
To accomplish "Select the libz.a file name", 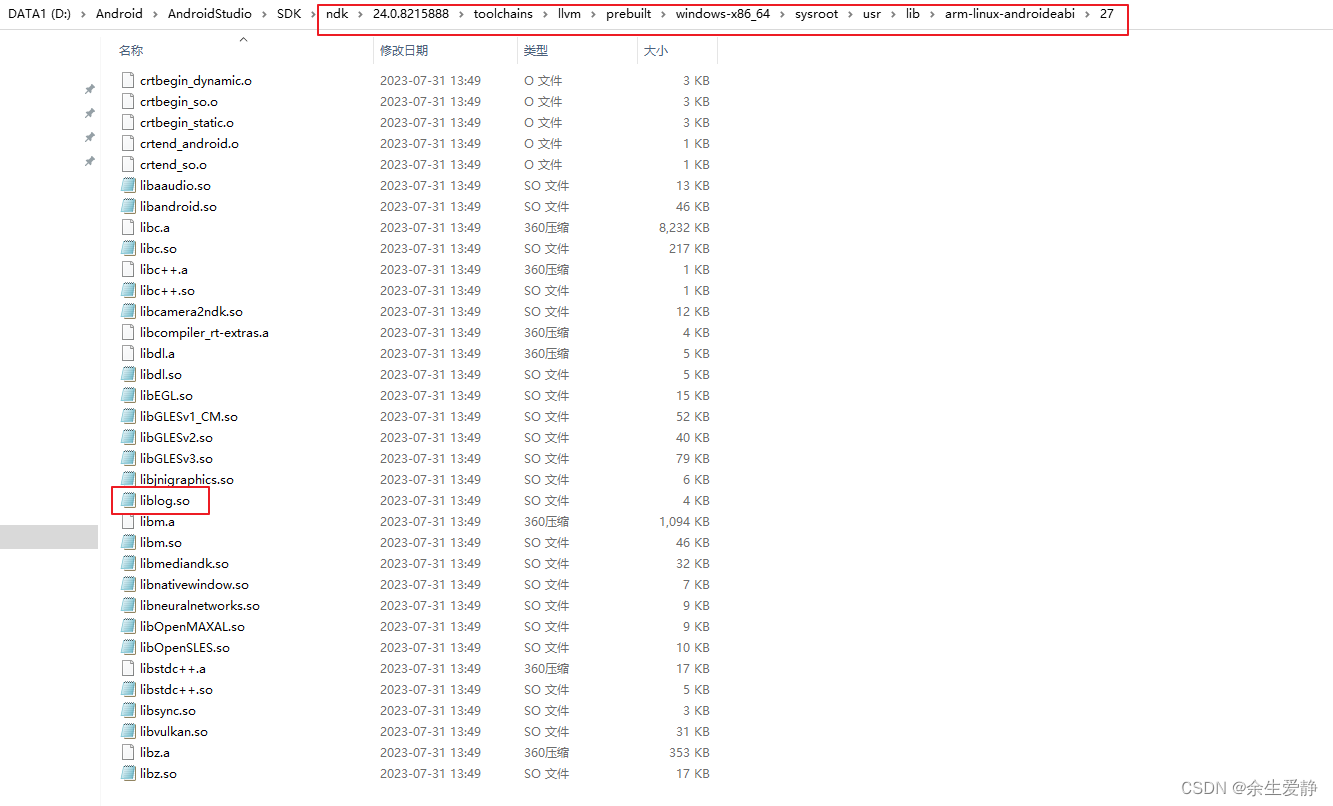I will pyautogui.click(x=155, y=752).
